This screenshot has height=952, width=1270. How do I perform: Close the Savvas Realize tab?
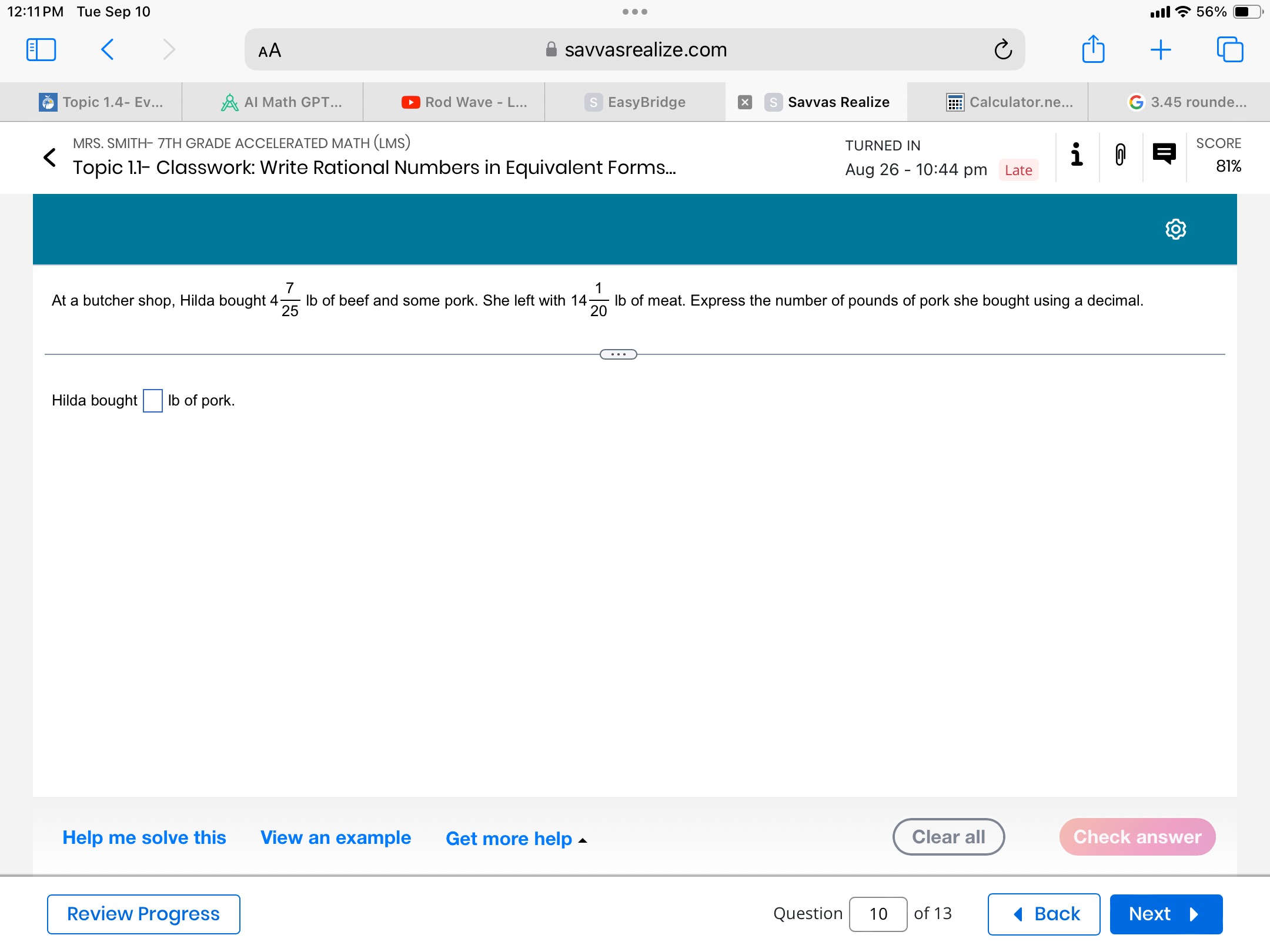pos(745,102)
